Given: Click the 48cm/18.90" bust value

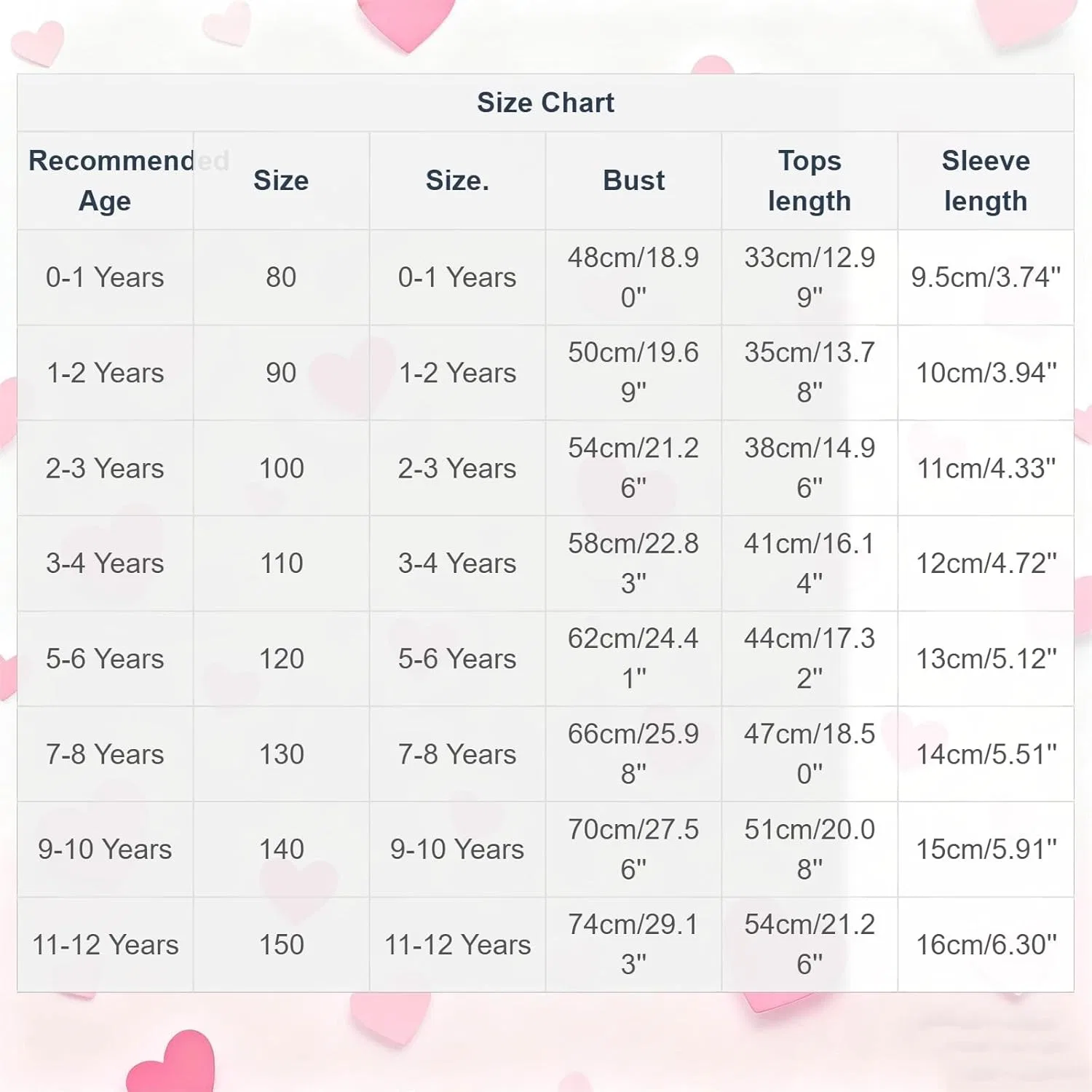Looking at the screenshot, I should click(x=633, y=277).
